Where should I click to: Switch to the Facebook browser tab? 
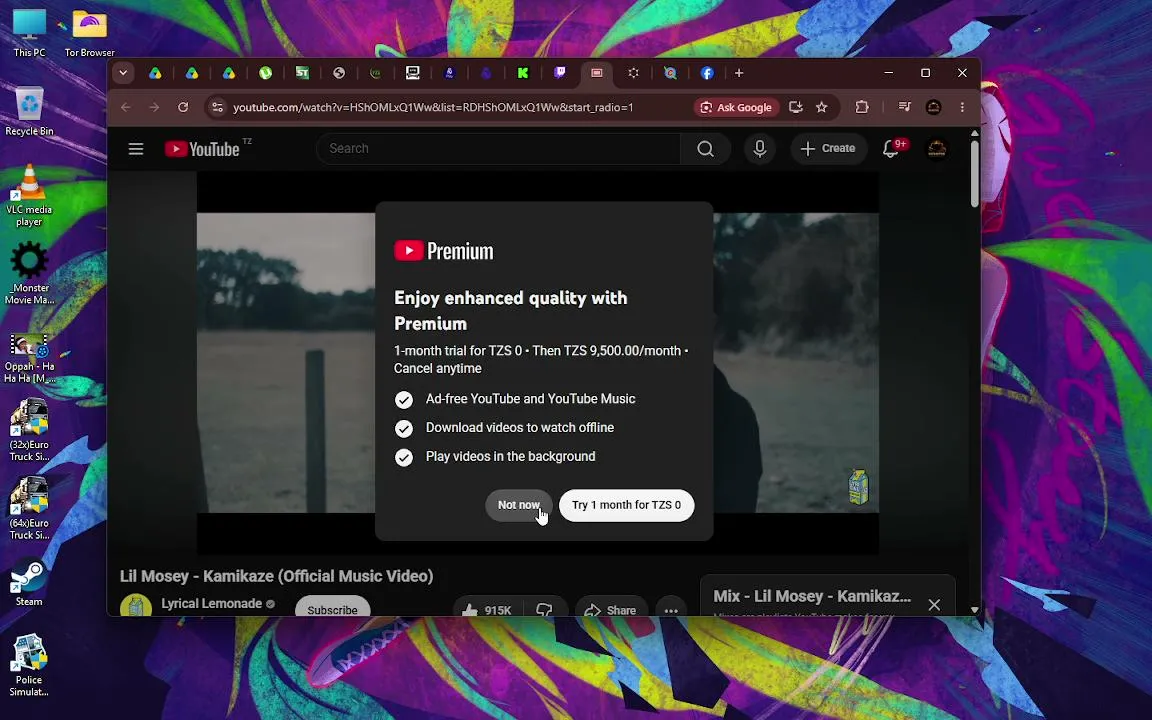pyautogui.click(x=706, y=73)
